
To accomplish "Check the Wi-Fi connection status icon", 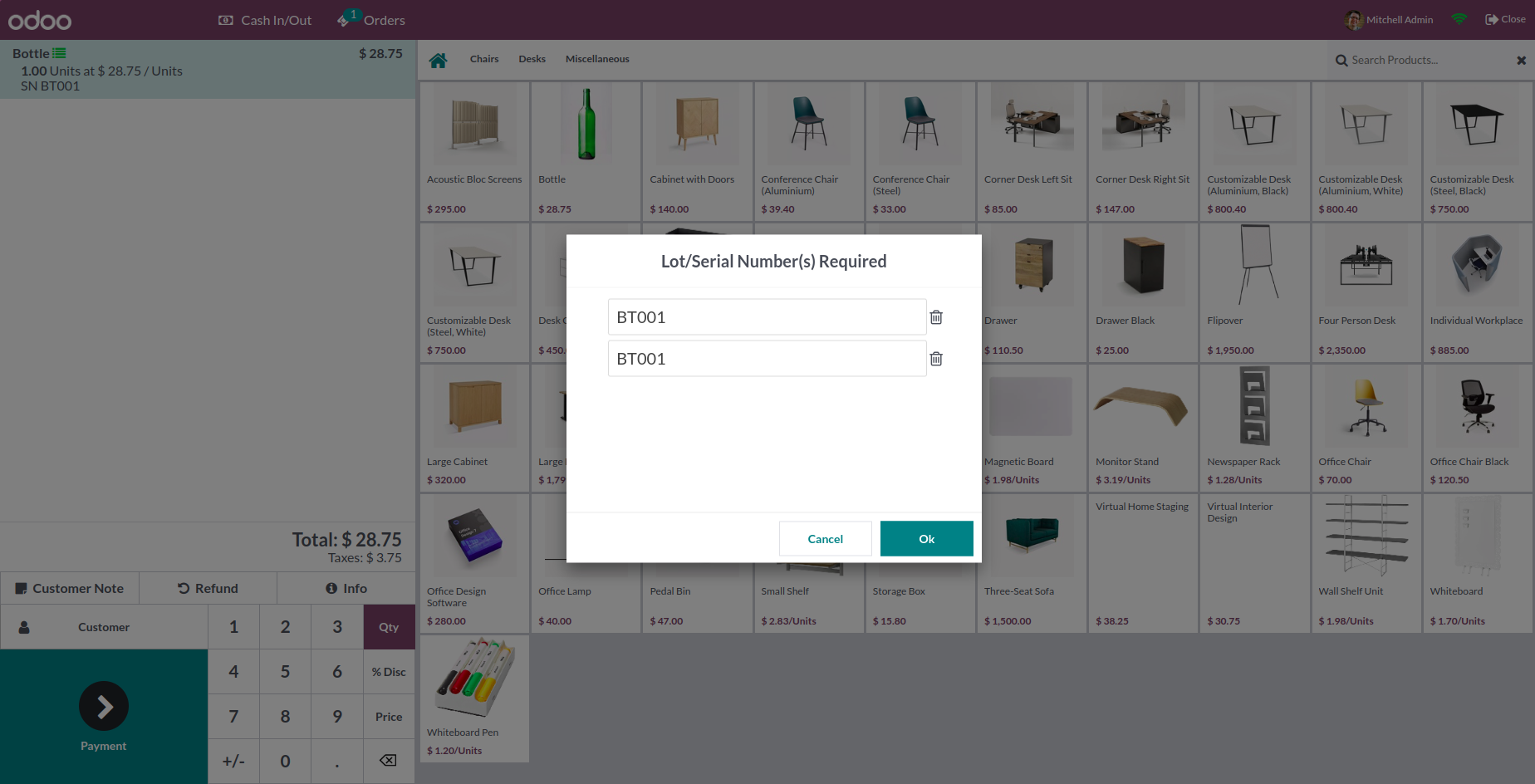I will [1459, 19].
